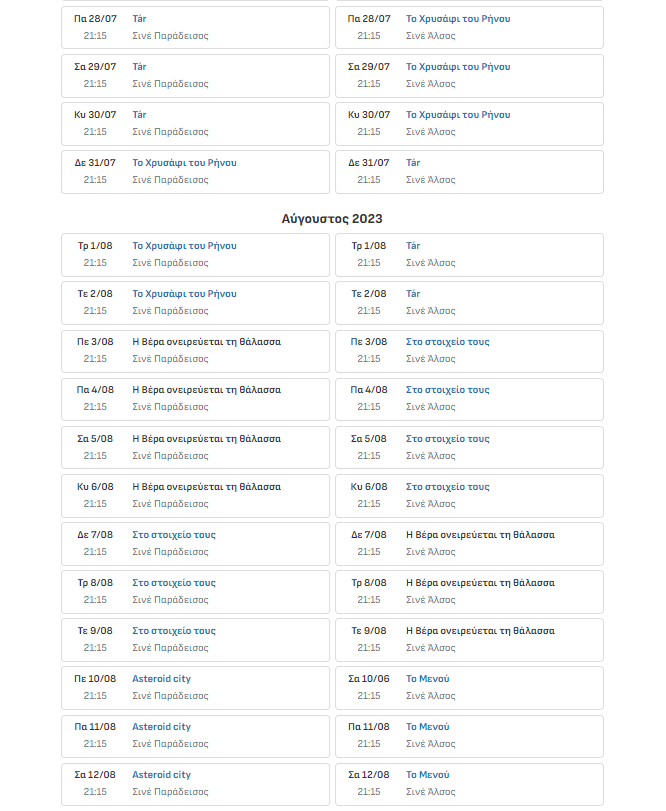Click Η Βέρα ονειρεύεται τη θάλασσα on Πε 3/08
Viewport: 666px width, 811px height.
click(x=206, y=342)
